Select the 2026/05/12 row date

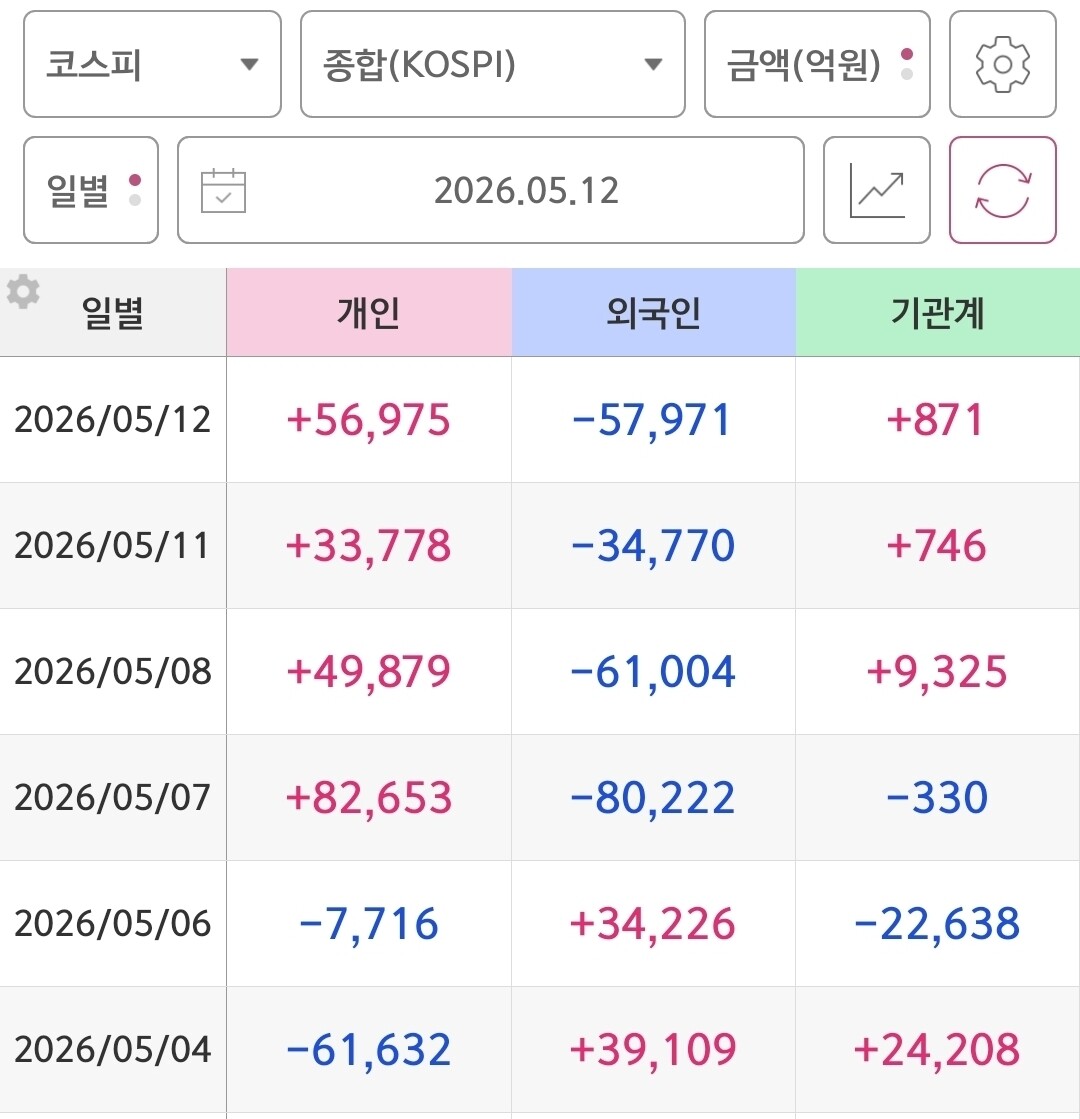(x=113, y=420)
